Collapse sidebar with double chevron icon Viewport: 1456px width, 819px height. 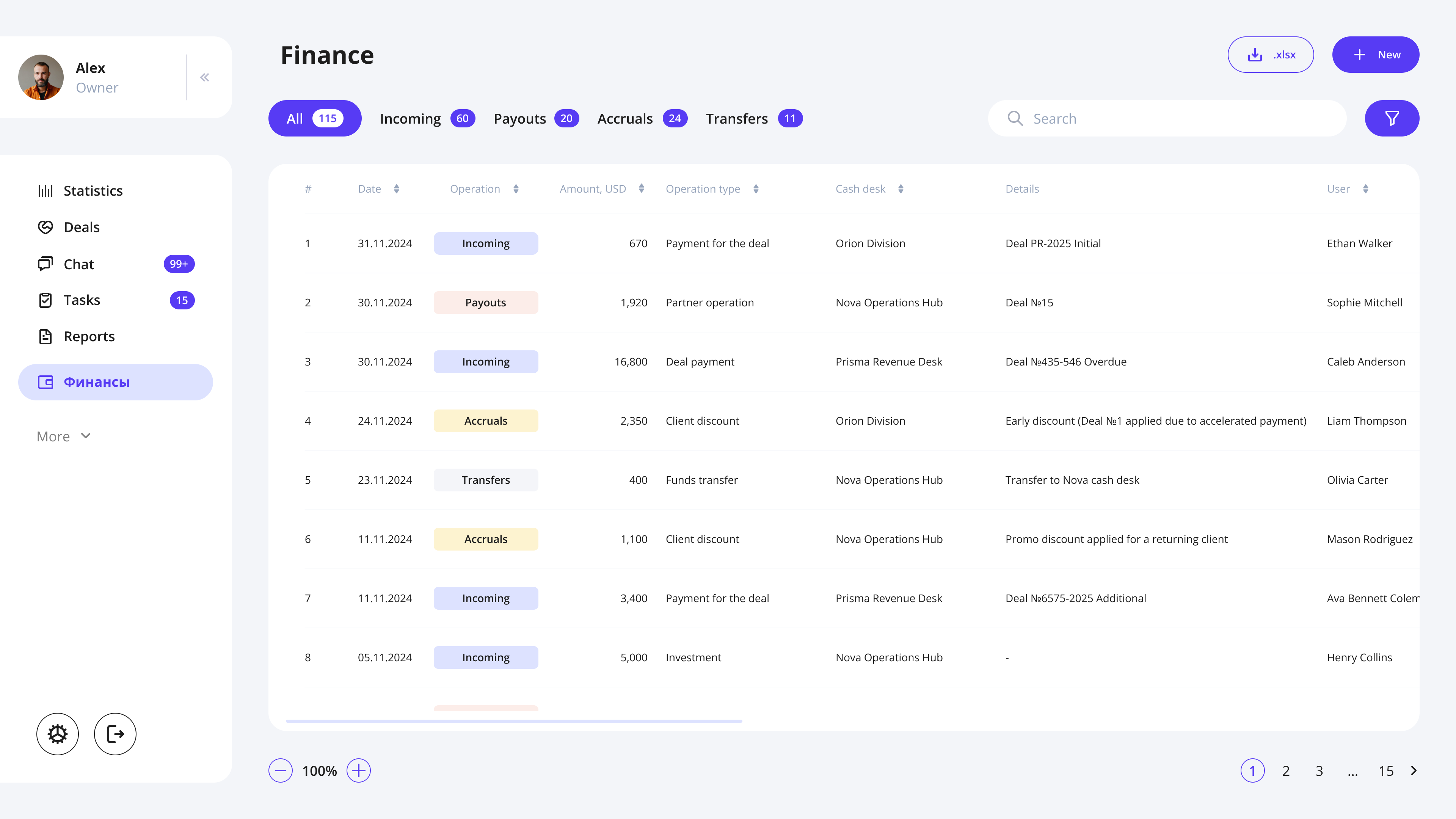(x=205, y=77)
